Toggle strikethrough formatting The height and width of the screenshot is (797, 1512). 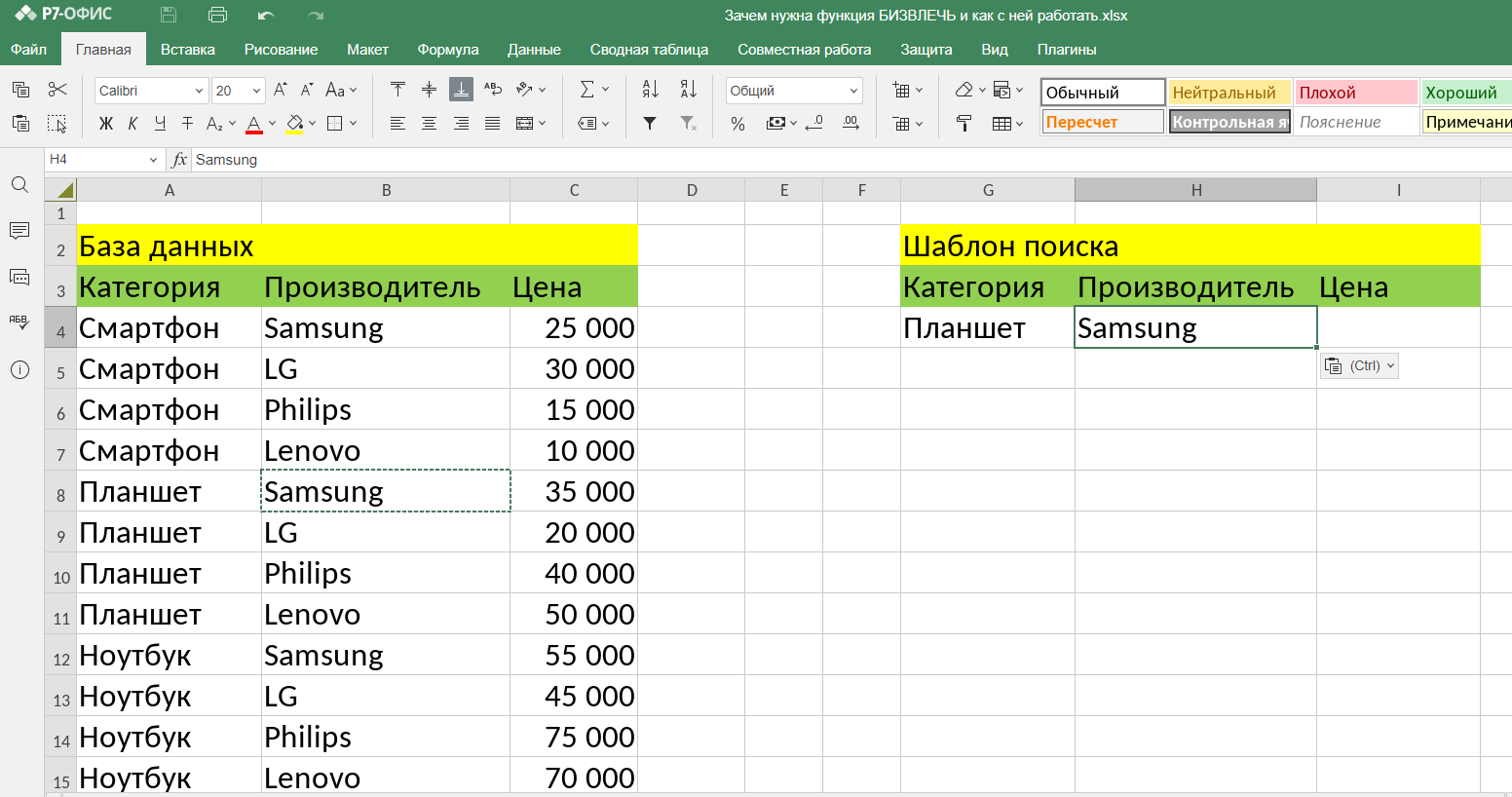(x=187, y=123)
